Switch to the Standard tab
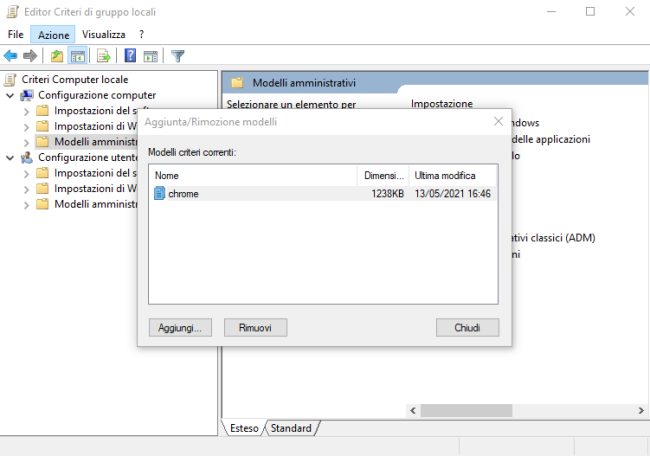Viewport: 650px width, 456px height. 291,428
